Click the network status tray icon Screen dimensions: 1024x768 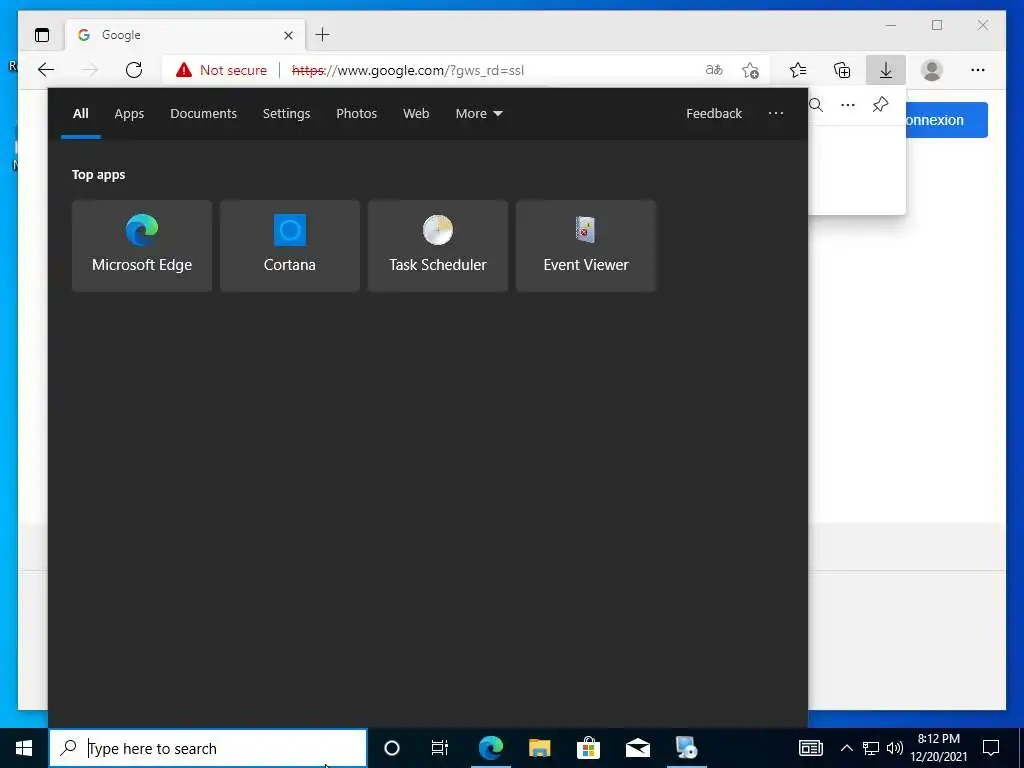871,748
